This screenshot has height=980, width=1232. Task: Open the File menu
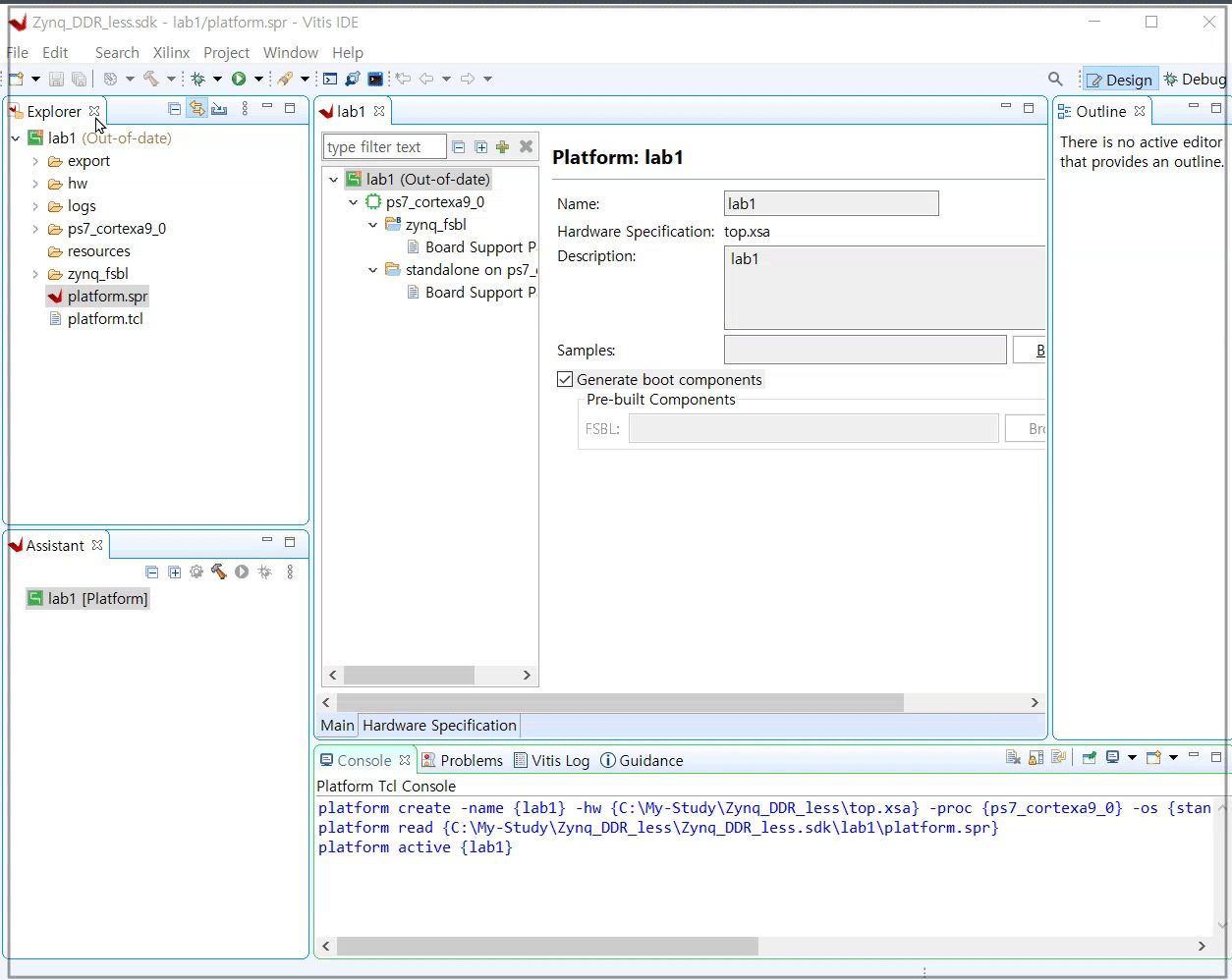tap(18, 52)
